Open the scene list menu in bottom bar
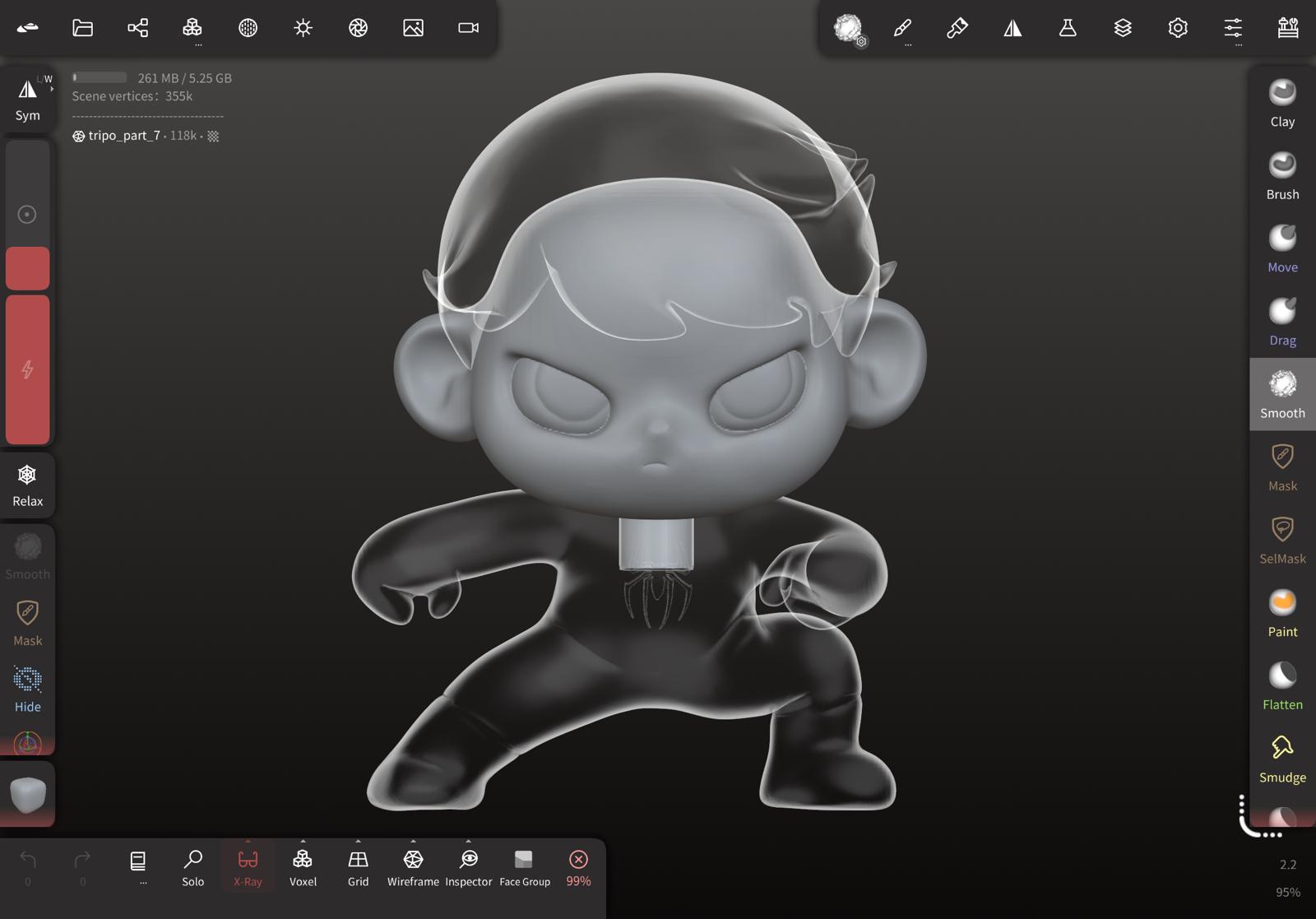Screen dimensions: 1316x919 pos(138,867)
